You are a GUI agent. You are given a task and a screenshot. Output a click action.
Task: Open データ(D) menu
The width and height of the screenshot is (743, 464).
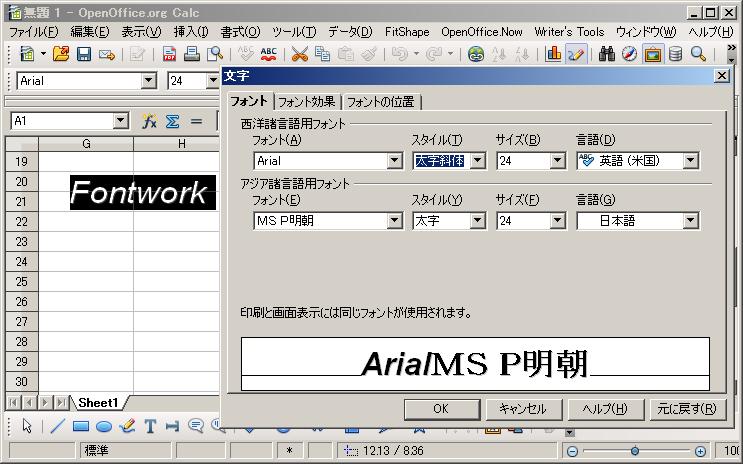tap(350, 32)
